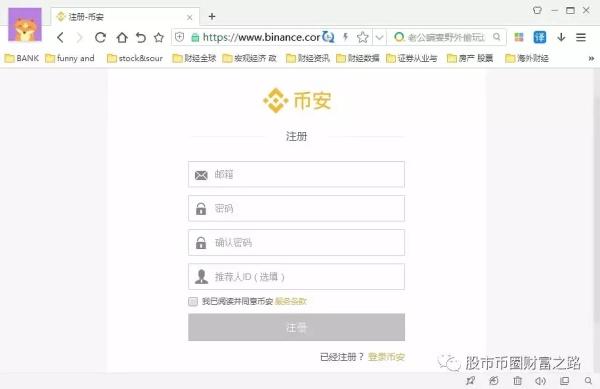The width and height of the screenshot is (600, 389).
Task: Reload the page with refresh icon
Action: (x=100, y=37)
